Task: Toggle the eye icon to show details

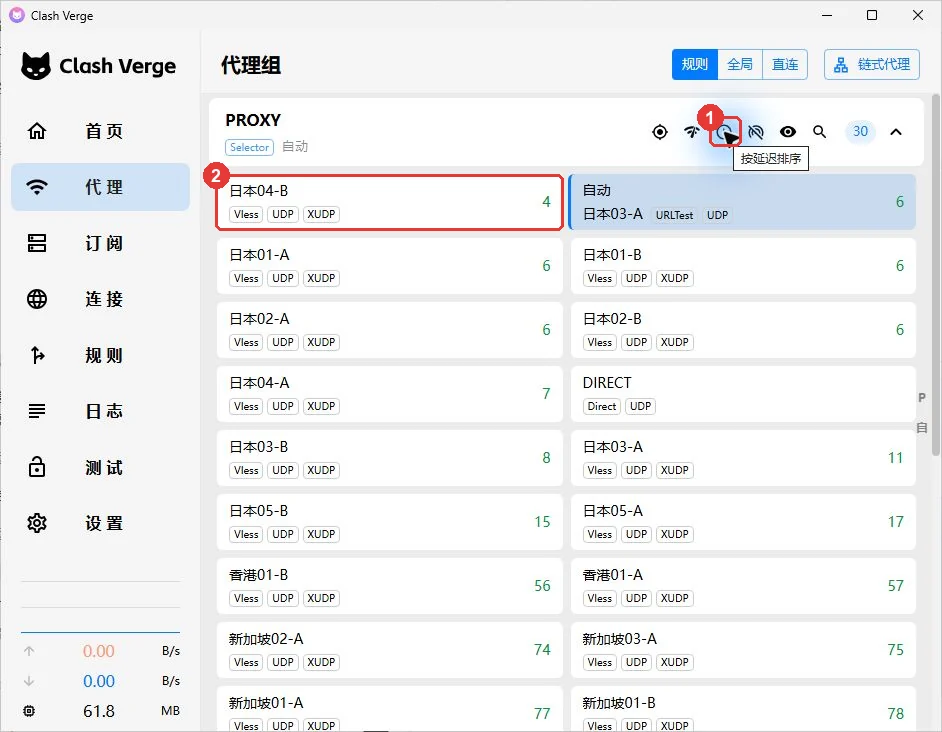Action: 788,132
